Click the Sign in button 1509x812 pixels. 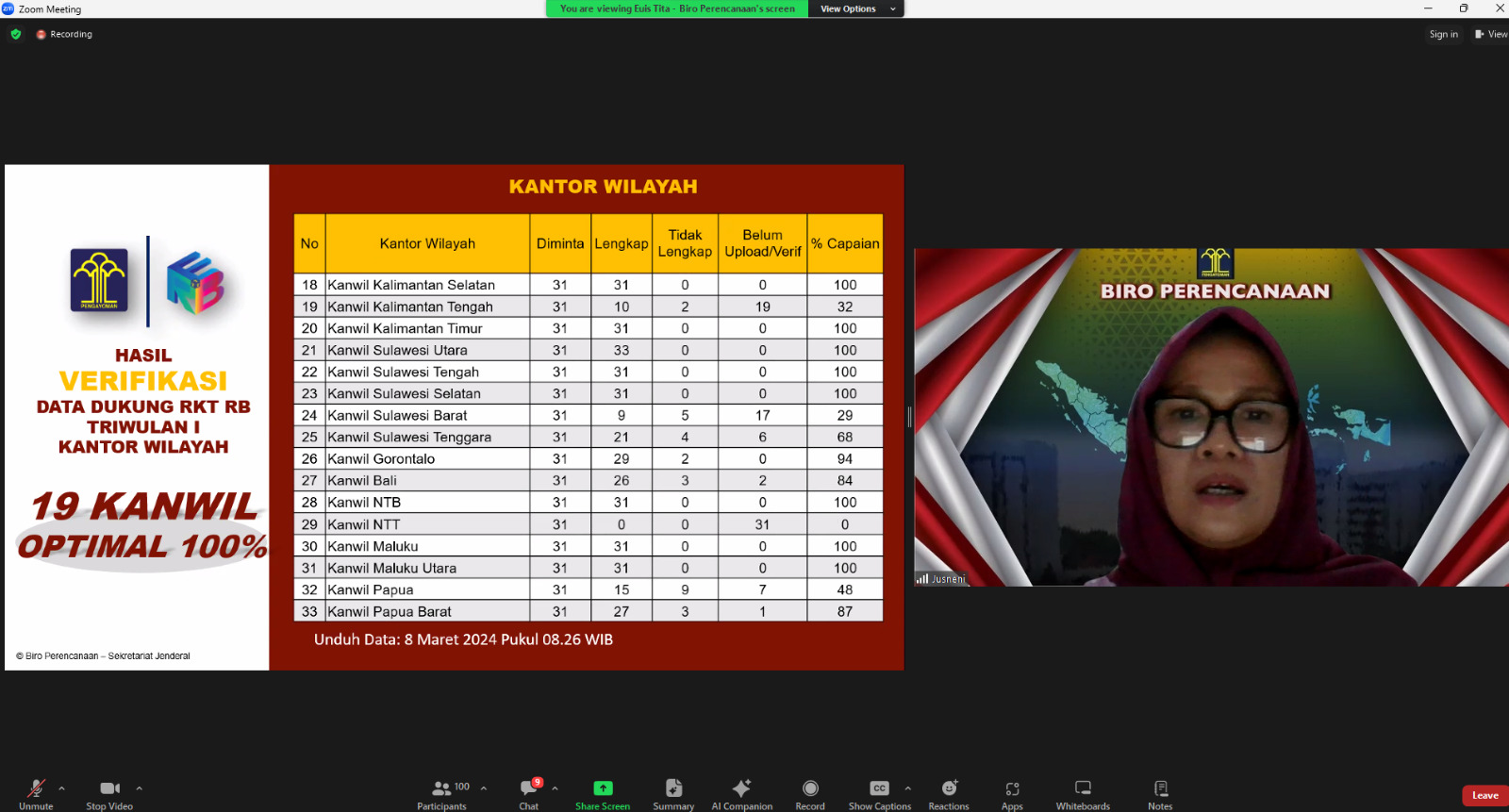coord(1443,34)
